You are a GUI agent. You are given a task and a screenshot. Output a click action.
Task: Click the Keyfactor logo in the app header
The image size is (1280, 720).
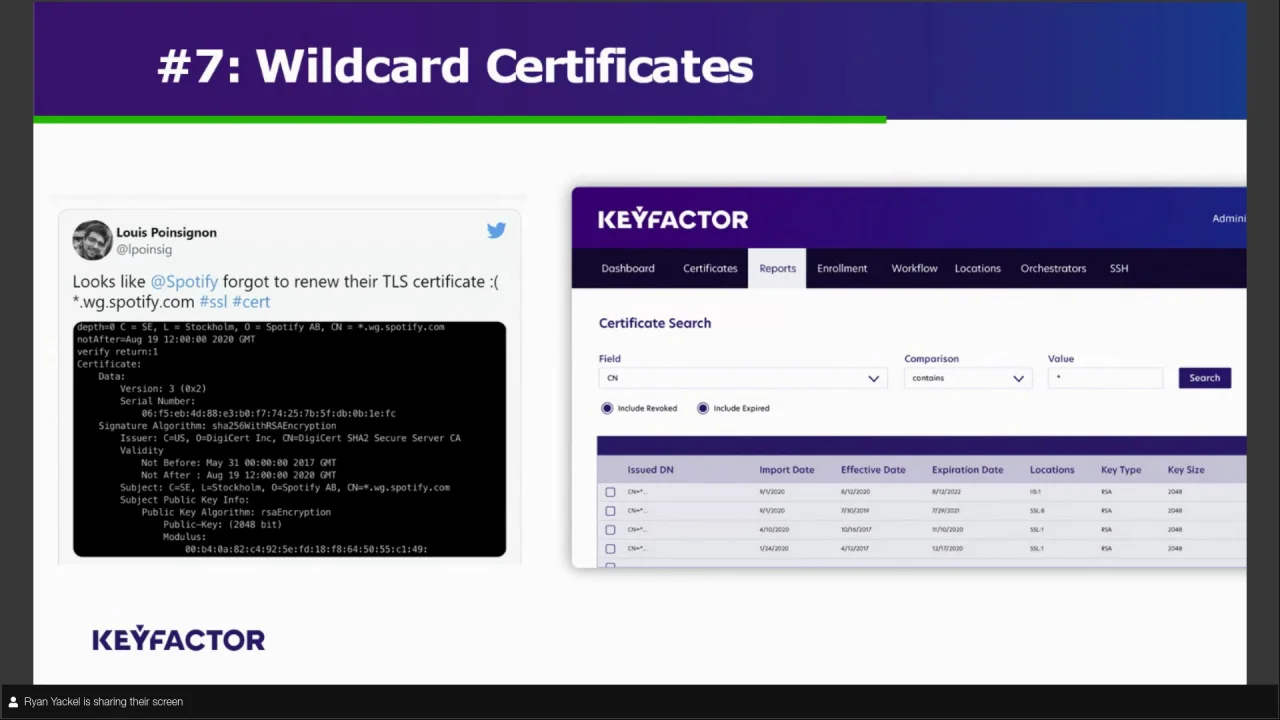(673, 219)
